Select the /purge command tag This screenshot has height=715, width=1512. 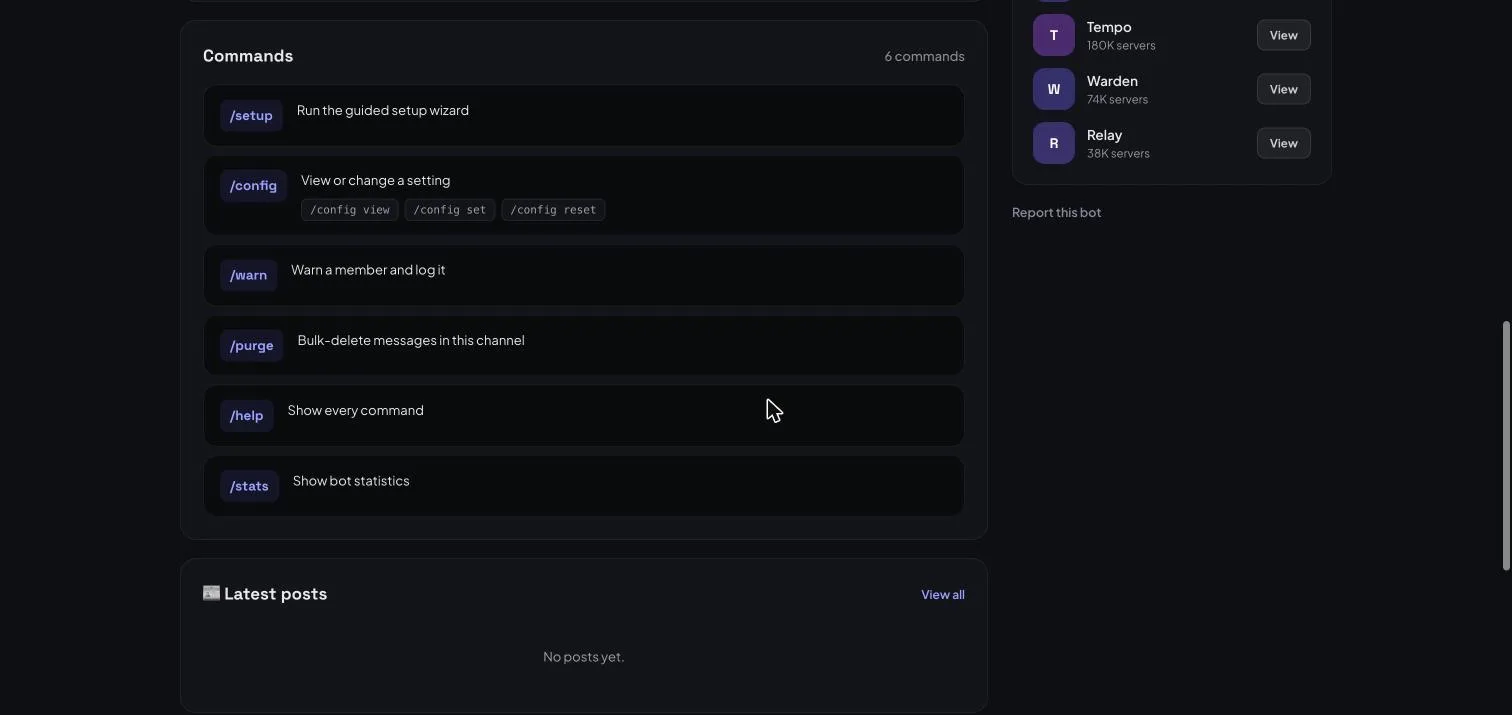[x=251, y=345]
